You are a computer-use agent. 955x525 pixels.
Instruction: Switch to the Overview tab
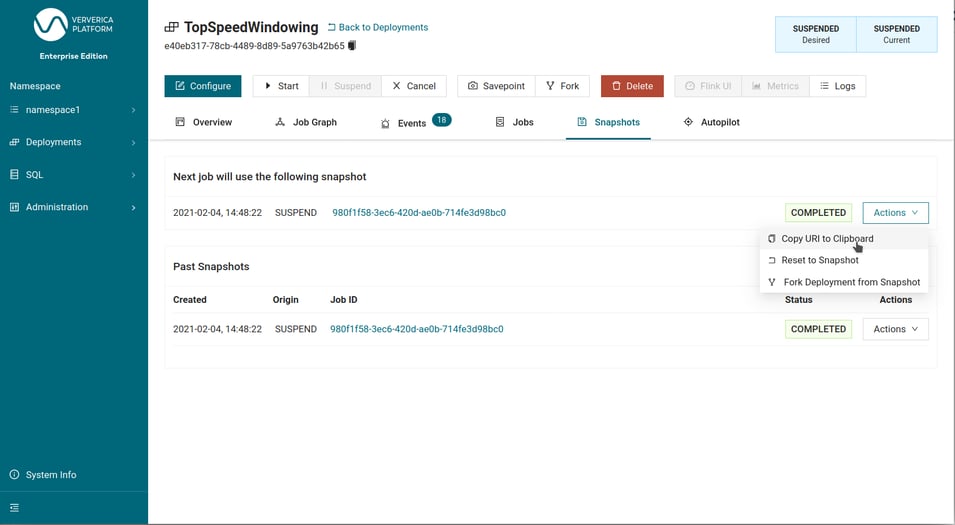pos(203,122)
